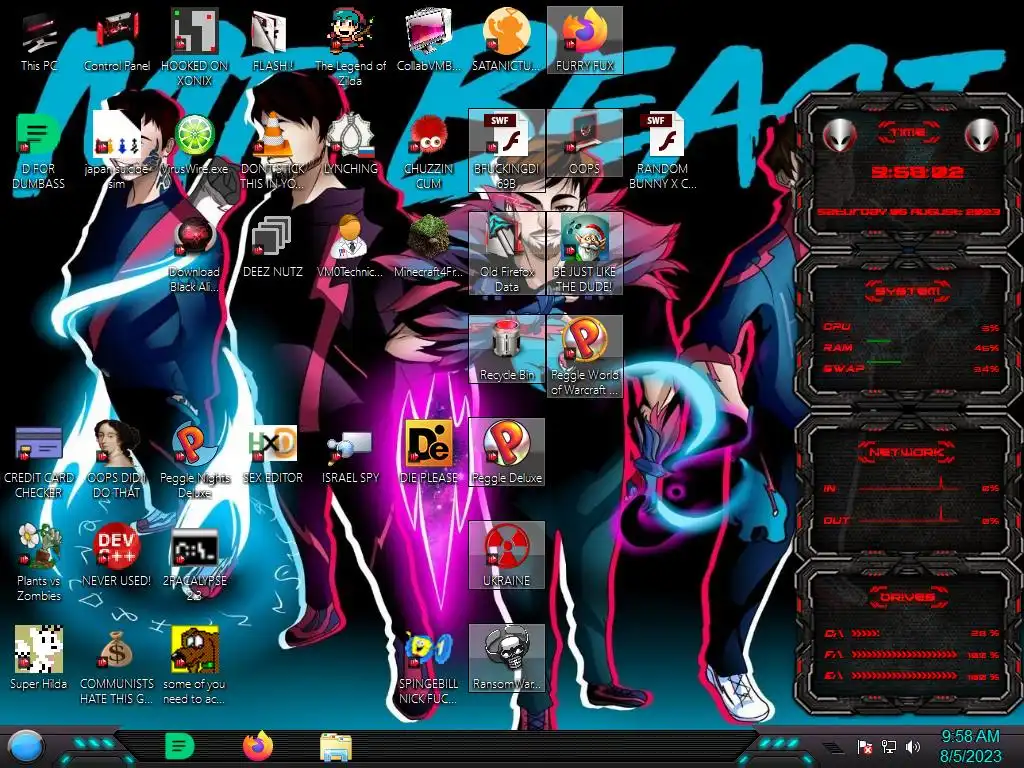Open the Control Panel shortcut
This screenshot has width=1024, height=768.
(117, 41)
